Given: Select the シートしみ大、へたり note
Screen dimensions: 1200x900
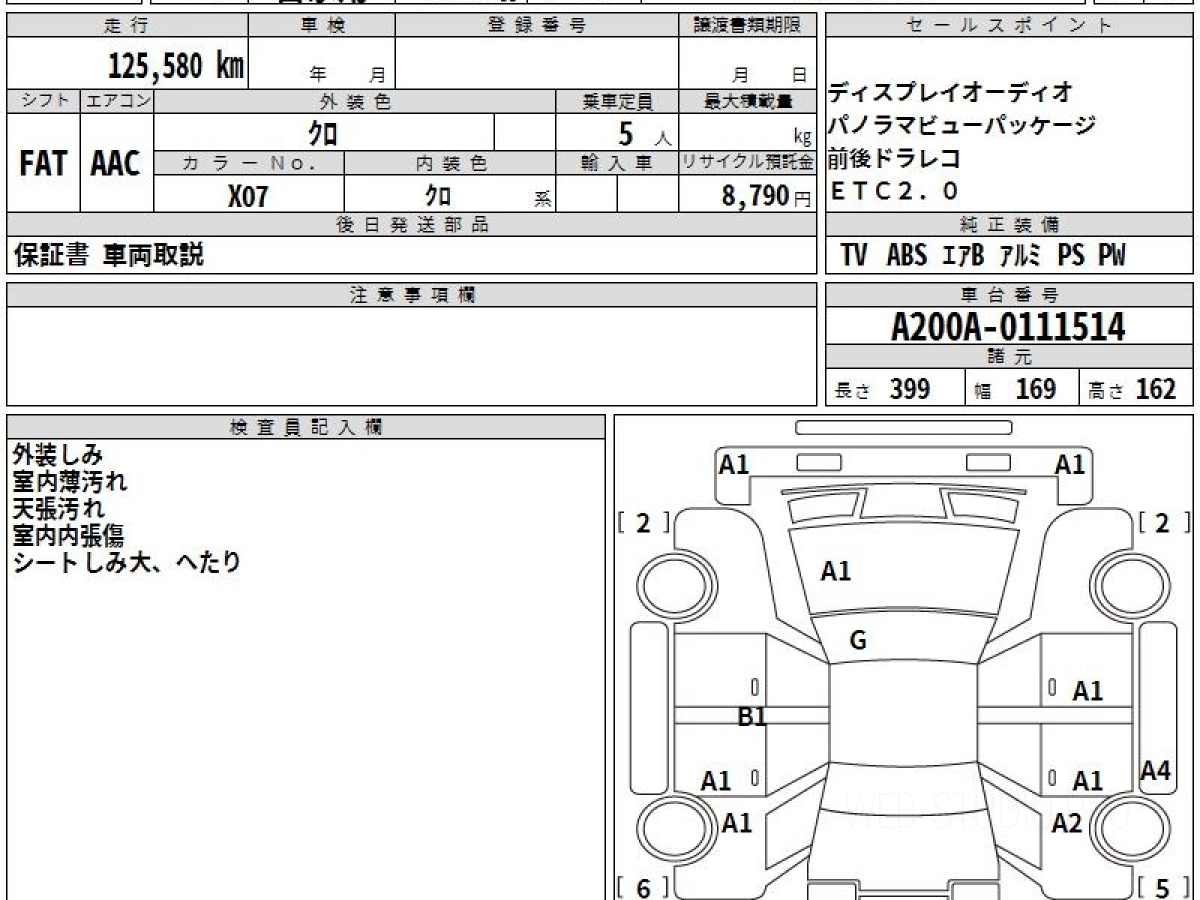Looking at the screenshot, I should click(x=127, y=563).
